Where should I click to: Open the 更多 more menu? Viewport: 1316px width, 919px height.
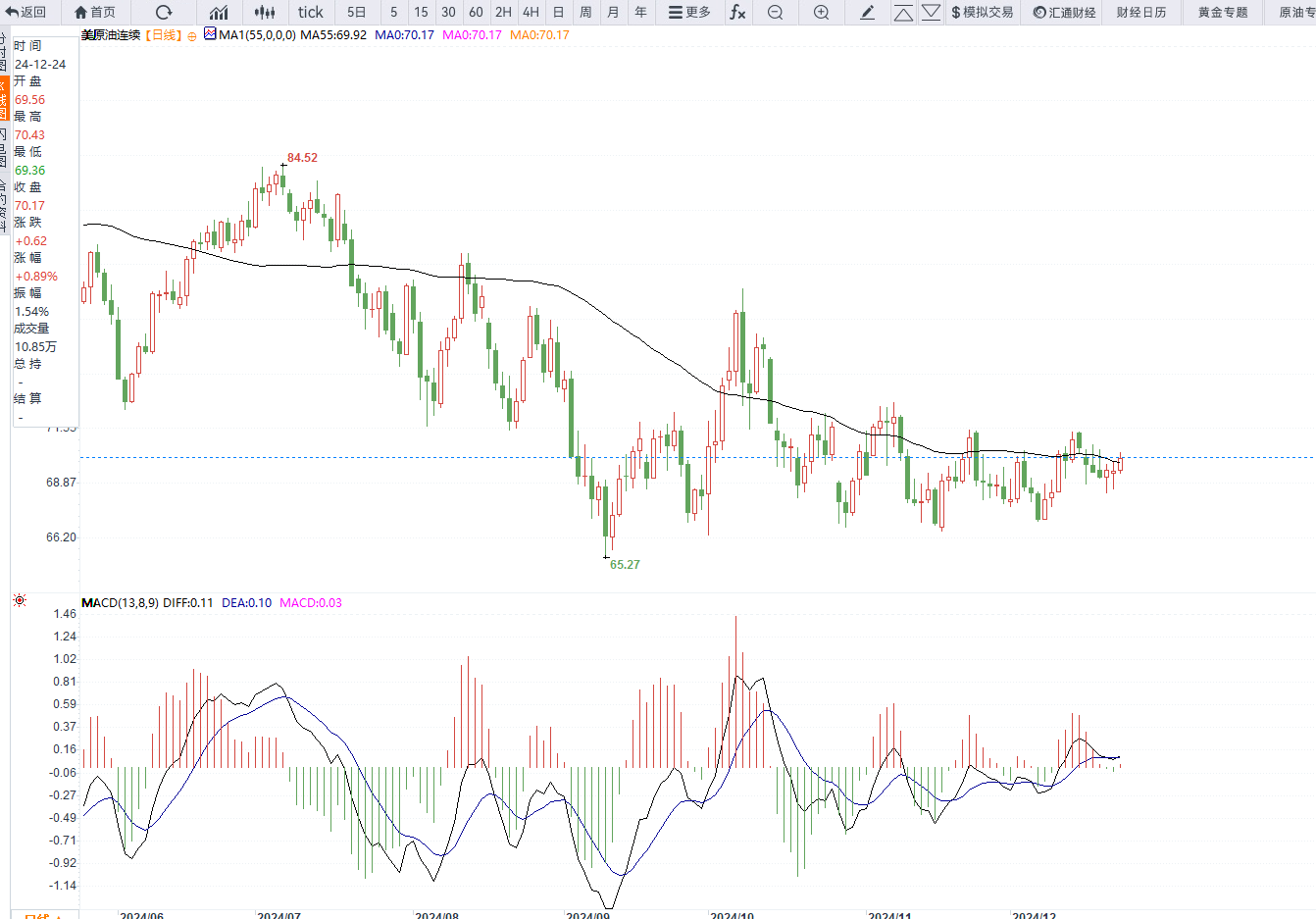(689, 12)
